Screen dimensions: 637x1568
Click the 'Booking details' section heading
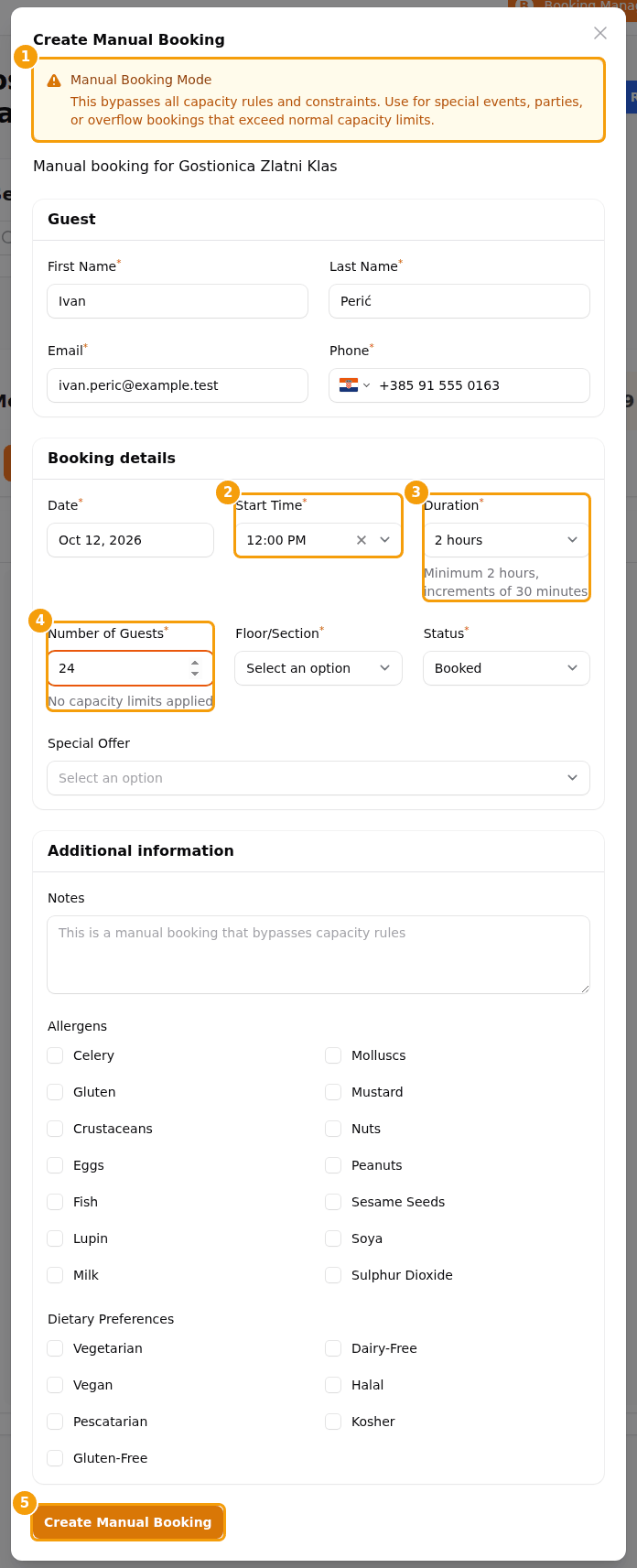112,458
